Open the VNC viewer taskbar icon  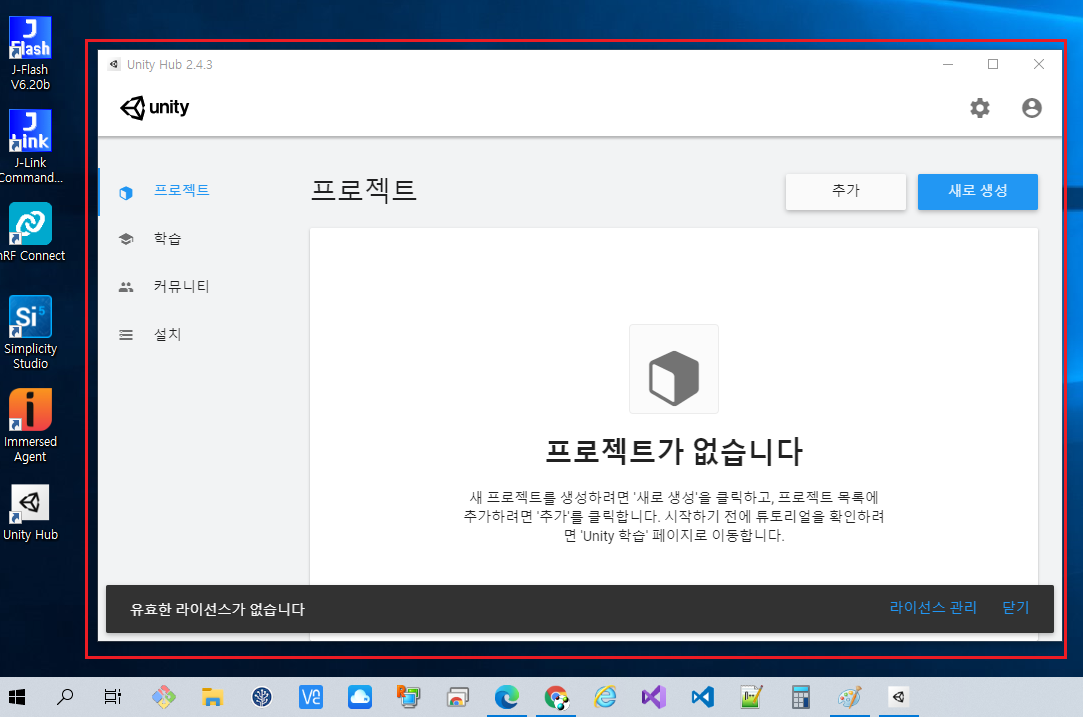[x=311, y=697]
